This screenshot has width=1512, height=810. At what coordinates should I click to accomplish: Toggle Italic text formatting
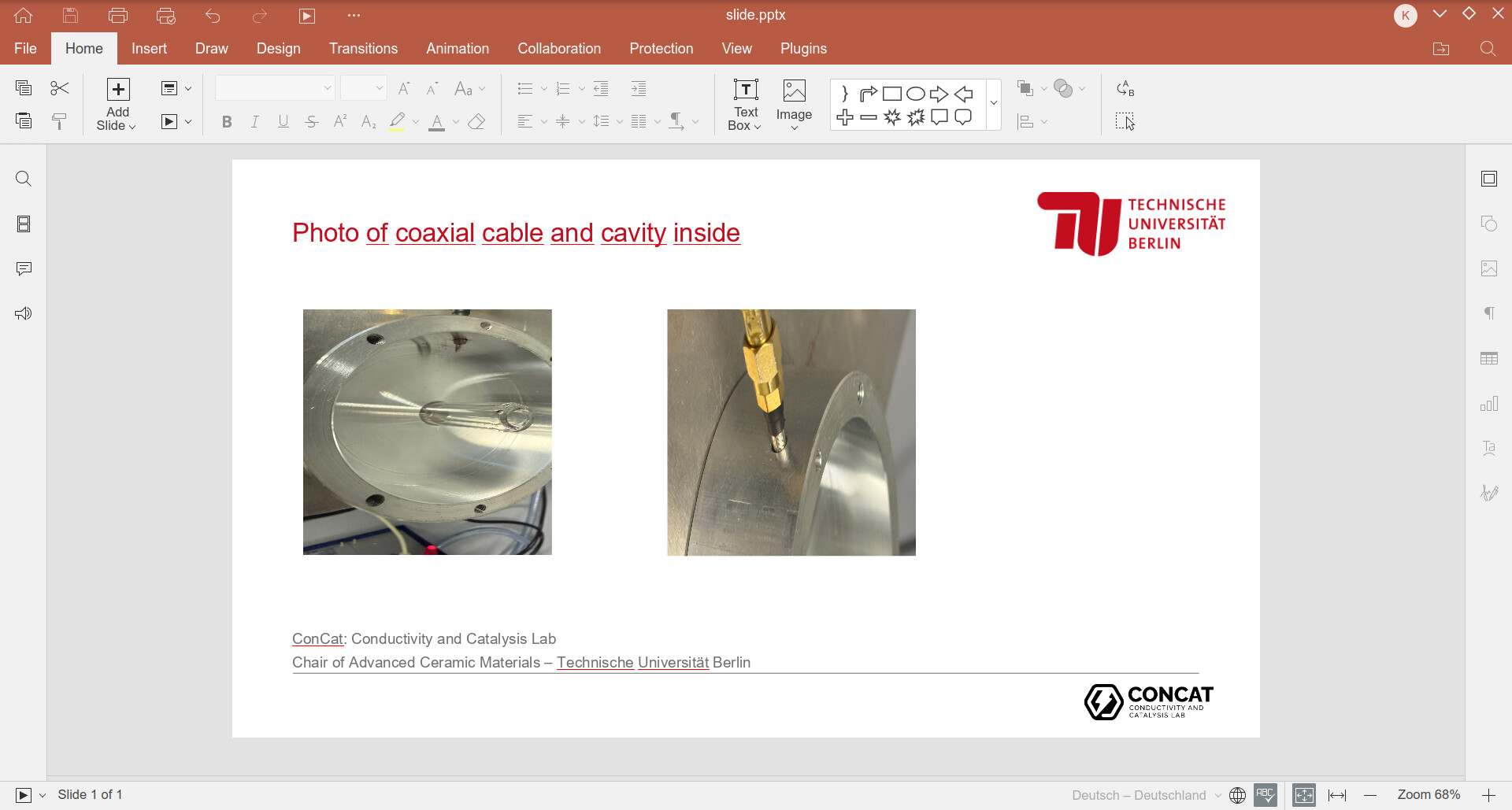pyautogui.click(x=255, y=122)
